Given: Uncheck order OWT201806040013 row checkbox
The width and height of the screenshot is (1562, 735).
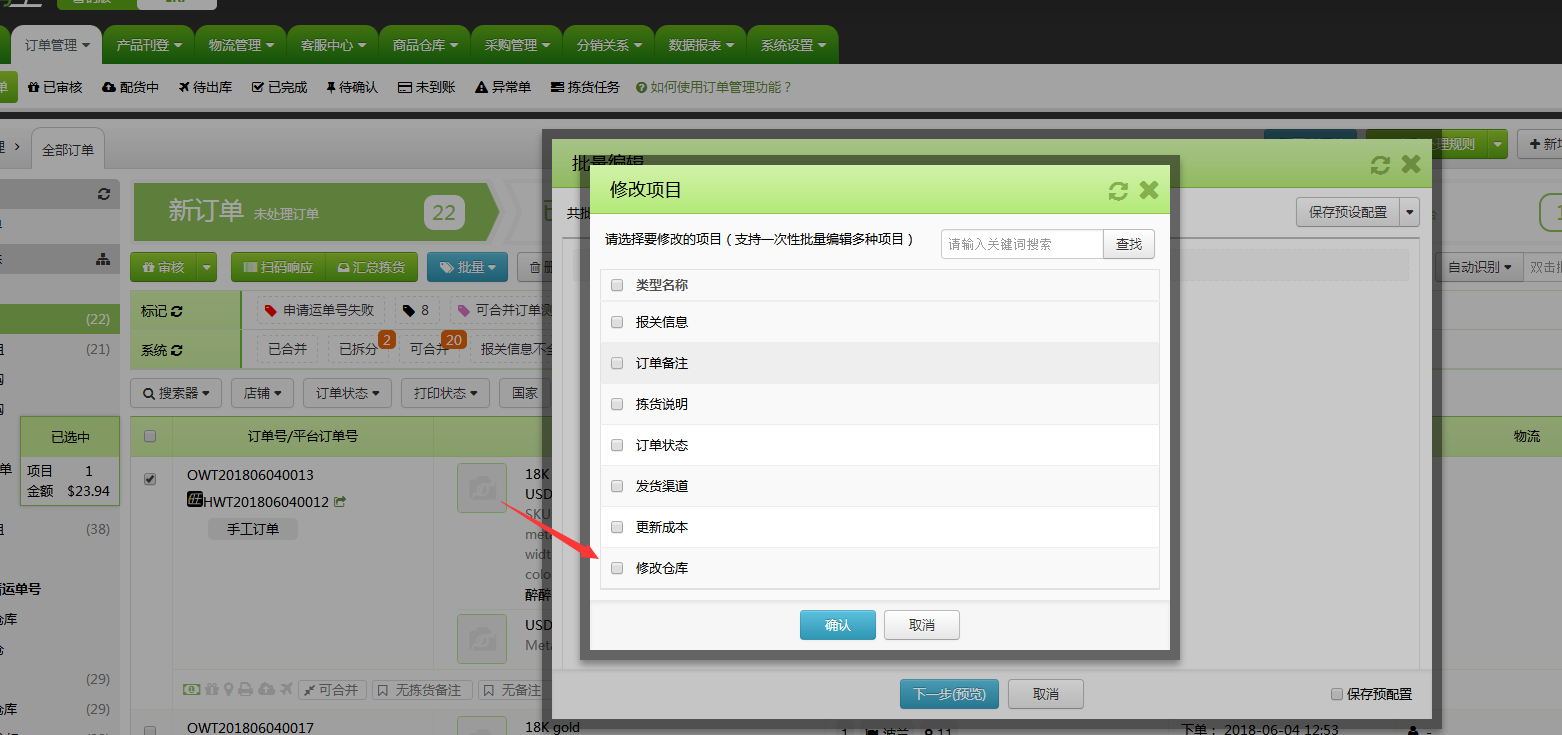Looking at the screenshot, I should click(x=150, y=479).
